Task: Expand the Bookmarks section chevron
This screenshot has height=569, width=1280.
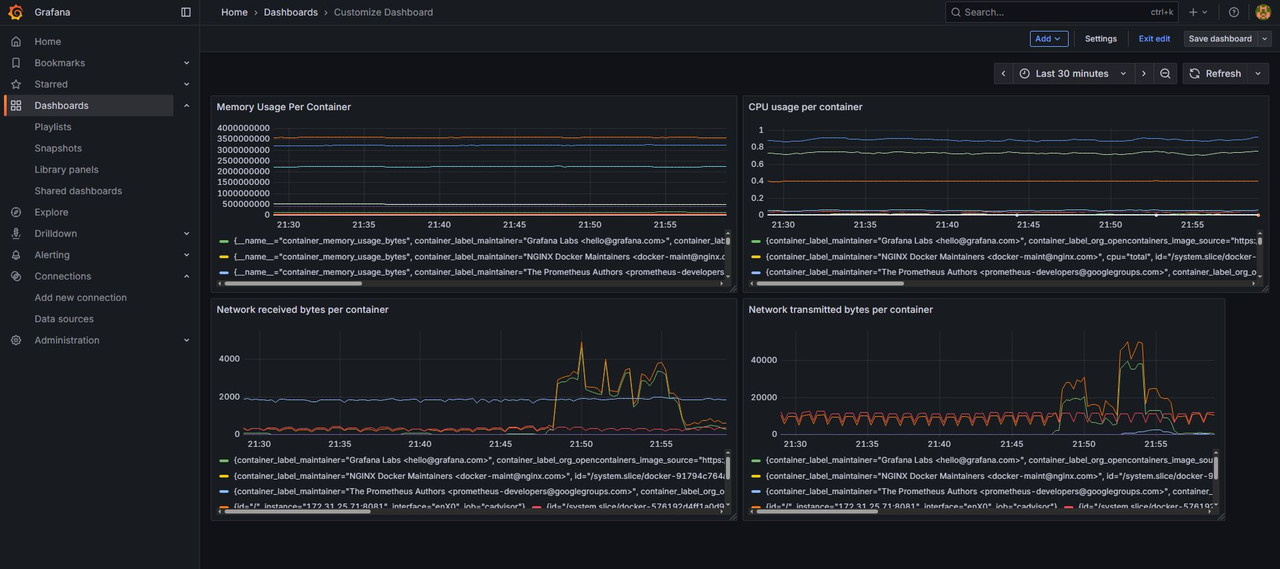Action: pos(186,63)
